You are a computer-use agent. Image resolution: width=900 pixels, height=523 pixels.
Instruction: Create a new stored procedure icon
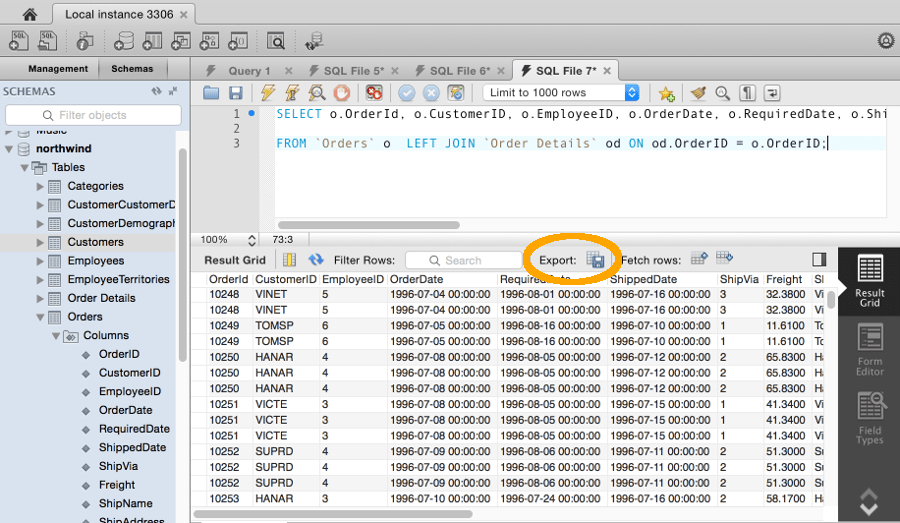coord(209,41)
